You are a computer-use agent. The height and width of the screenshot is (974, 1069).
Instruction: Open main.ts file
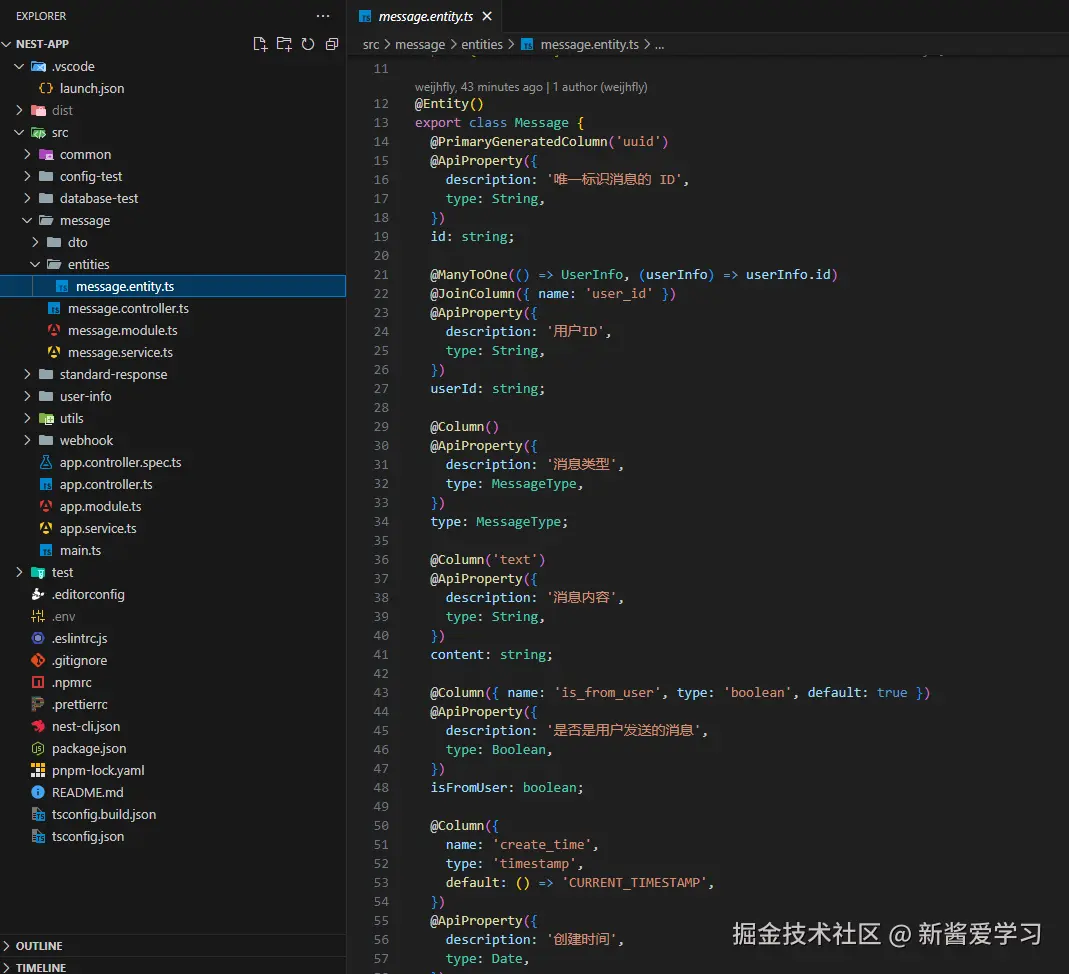(80, 551)
